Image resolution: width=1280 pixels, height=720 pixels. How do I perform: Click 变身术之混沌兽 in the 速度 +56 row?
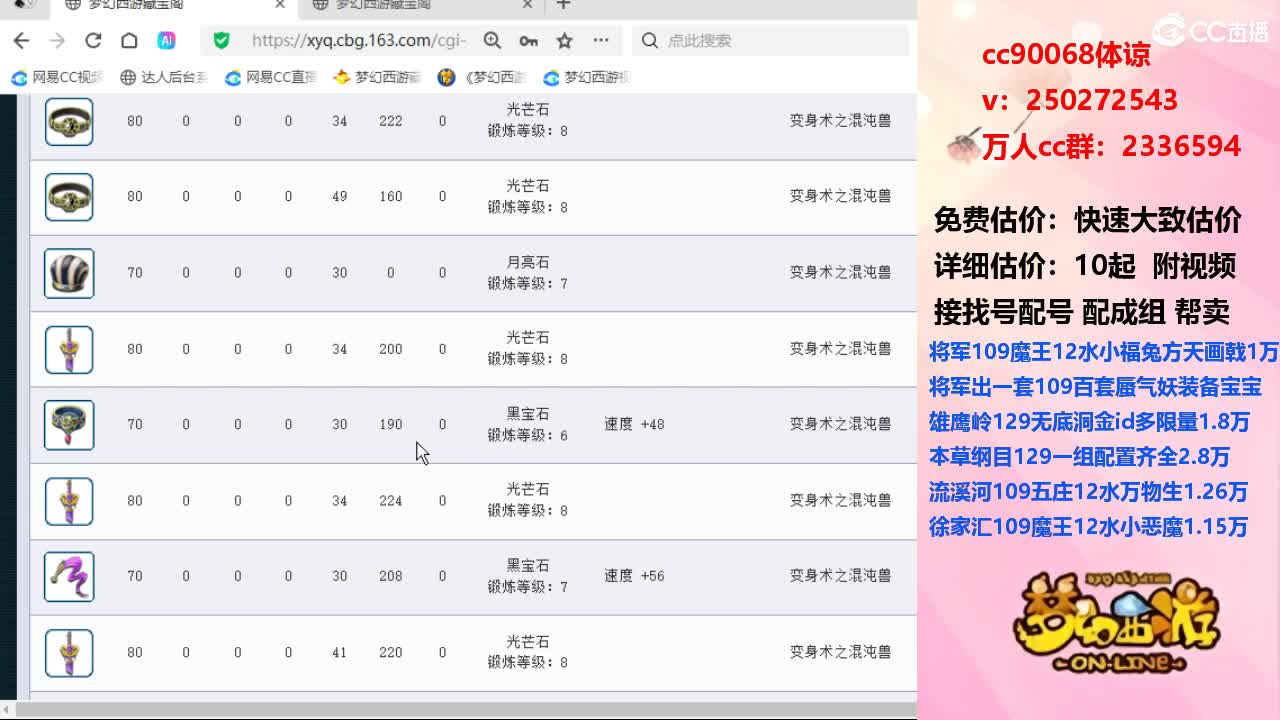click(840, 577)
